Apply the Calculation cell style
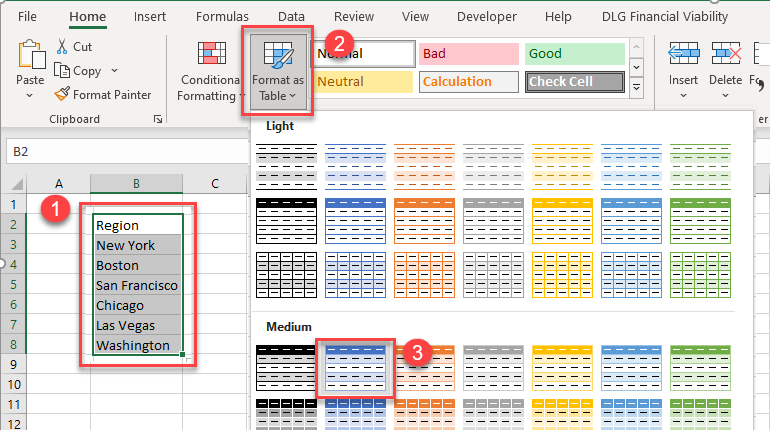 (x=466, y=82)
